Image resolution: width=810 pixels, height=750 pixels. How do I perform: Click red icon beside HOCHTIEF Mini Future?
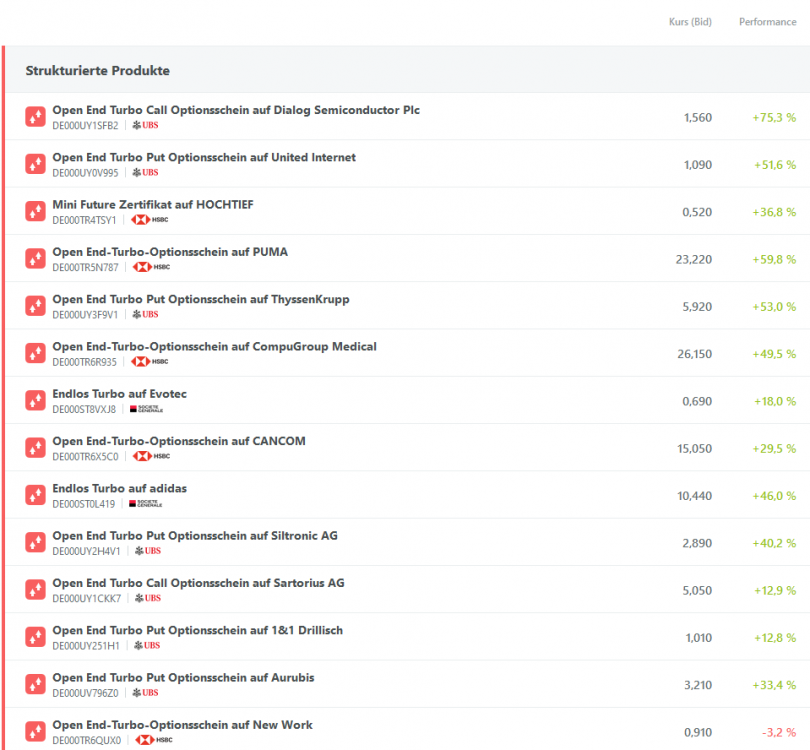point(35,211)
